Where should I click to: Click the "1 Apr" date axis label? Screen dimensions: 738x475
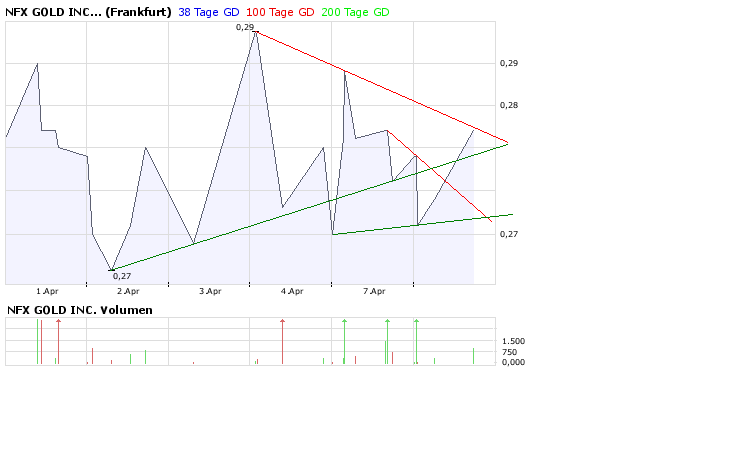tap(47, 291)
